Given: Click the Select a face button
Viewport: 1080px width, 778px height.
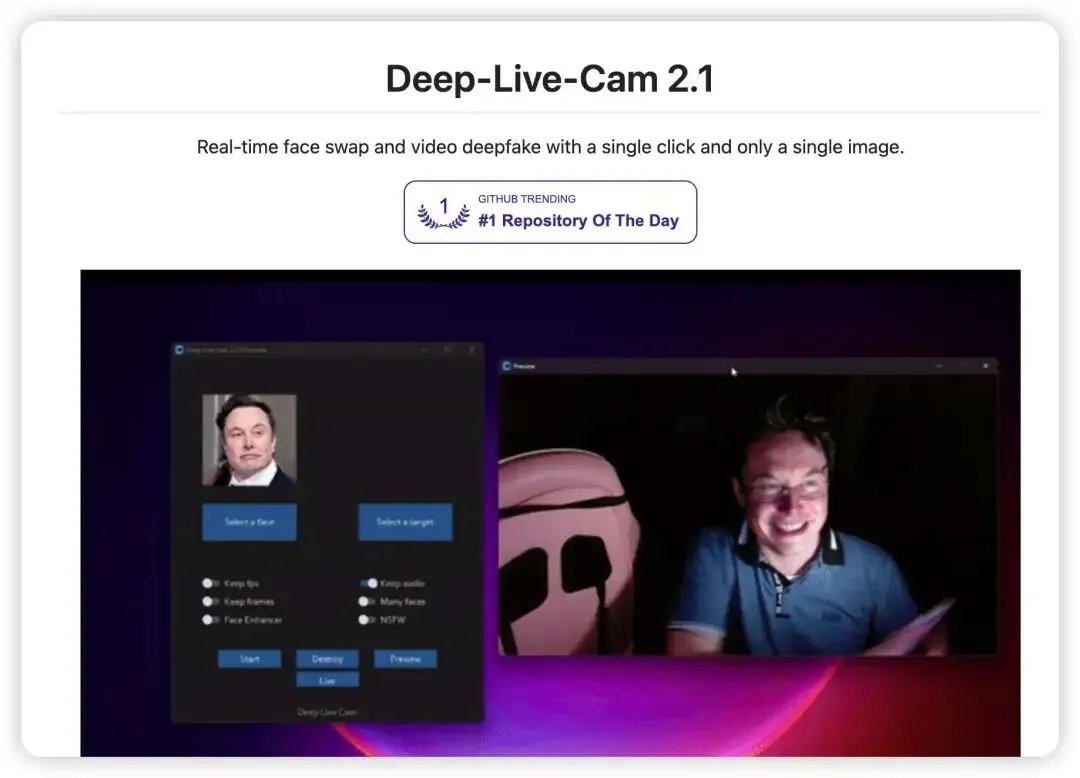Looking at the screenshot, I should 249,522.
